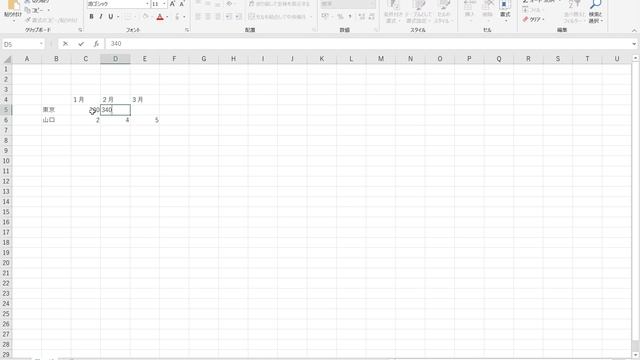Click the vertical scrollbar up arrow
The image size is (640, 360).
tap(636, 59)
